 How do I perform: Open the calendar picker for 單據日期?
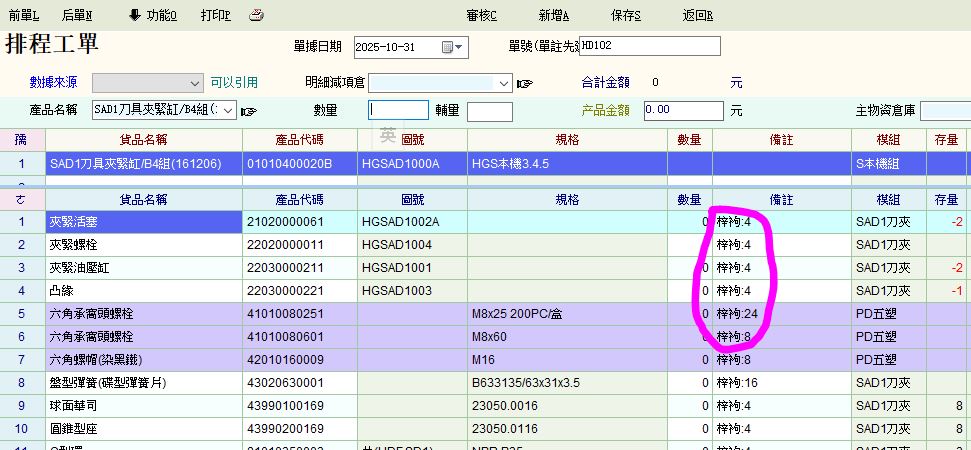[449, 47]
